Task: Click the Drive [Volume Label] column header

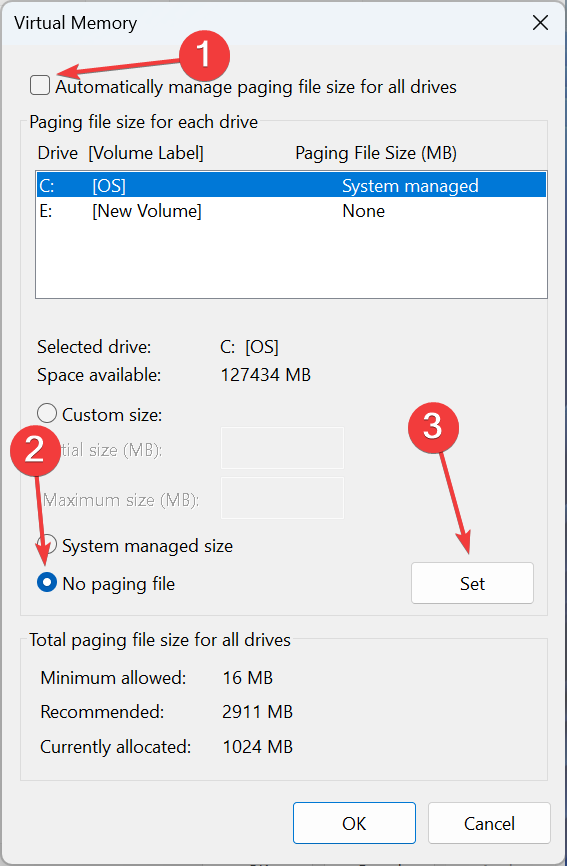Action: [120, 153]
